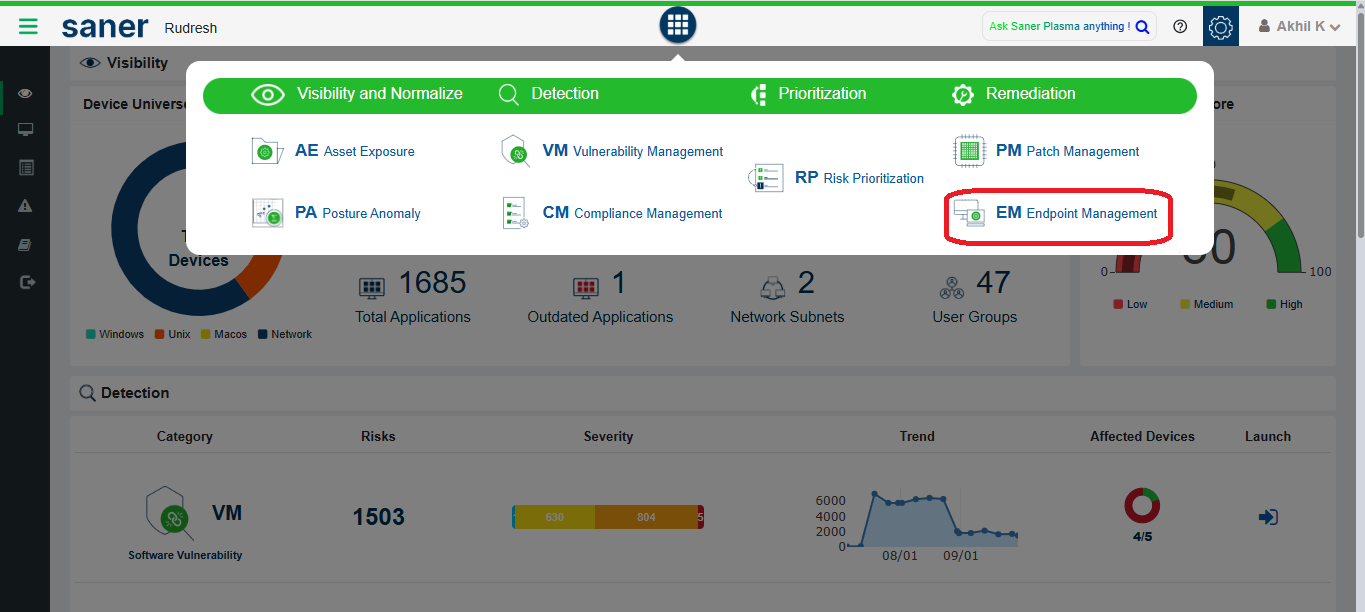The image size is (1365, 612).
Task: Toggle the Medium risk legend item
Action: [1206, 304]
